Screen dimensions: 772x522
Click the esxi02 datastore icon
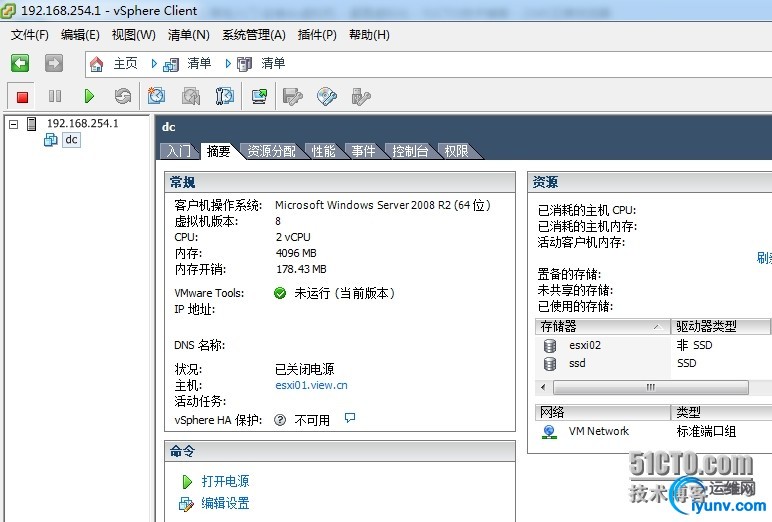click(x=550, y=346)
